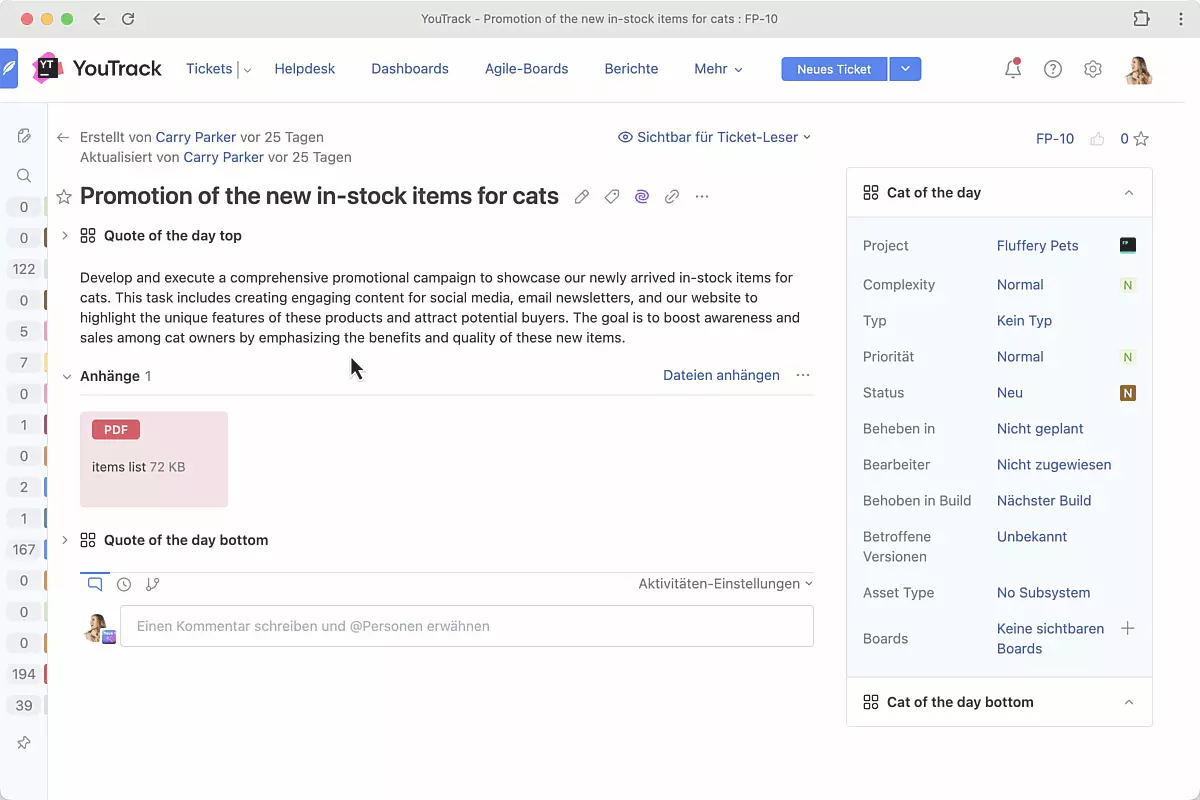1200x800 pixels.
Task: Open the Agile-Boards menu item
Action: [x=526, y=69]
